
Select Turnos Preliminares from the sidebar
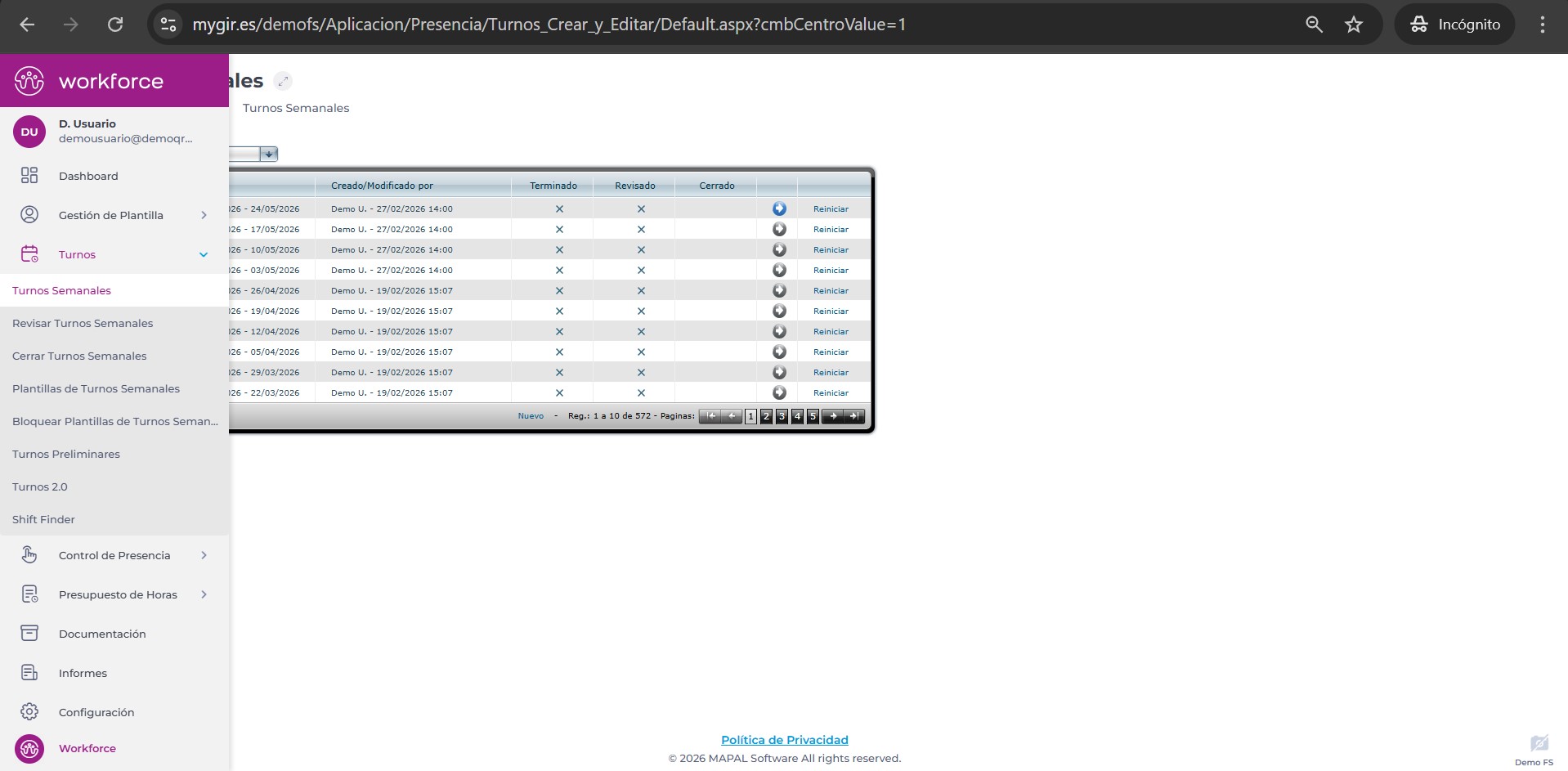point(66,454)
